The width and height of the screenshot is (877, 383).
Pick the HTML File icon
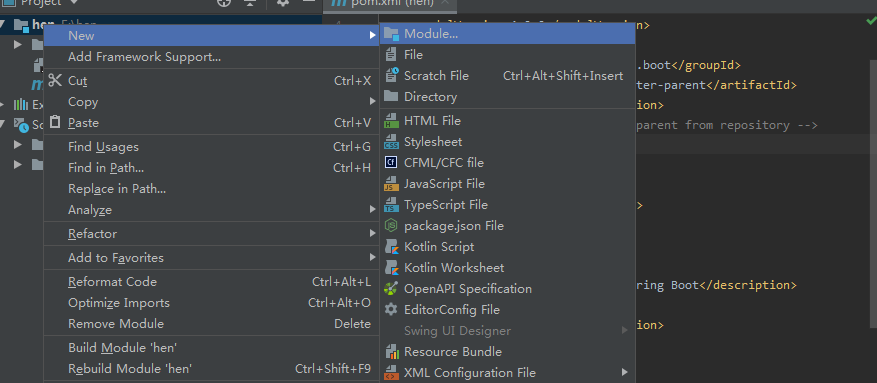392,121
